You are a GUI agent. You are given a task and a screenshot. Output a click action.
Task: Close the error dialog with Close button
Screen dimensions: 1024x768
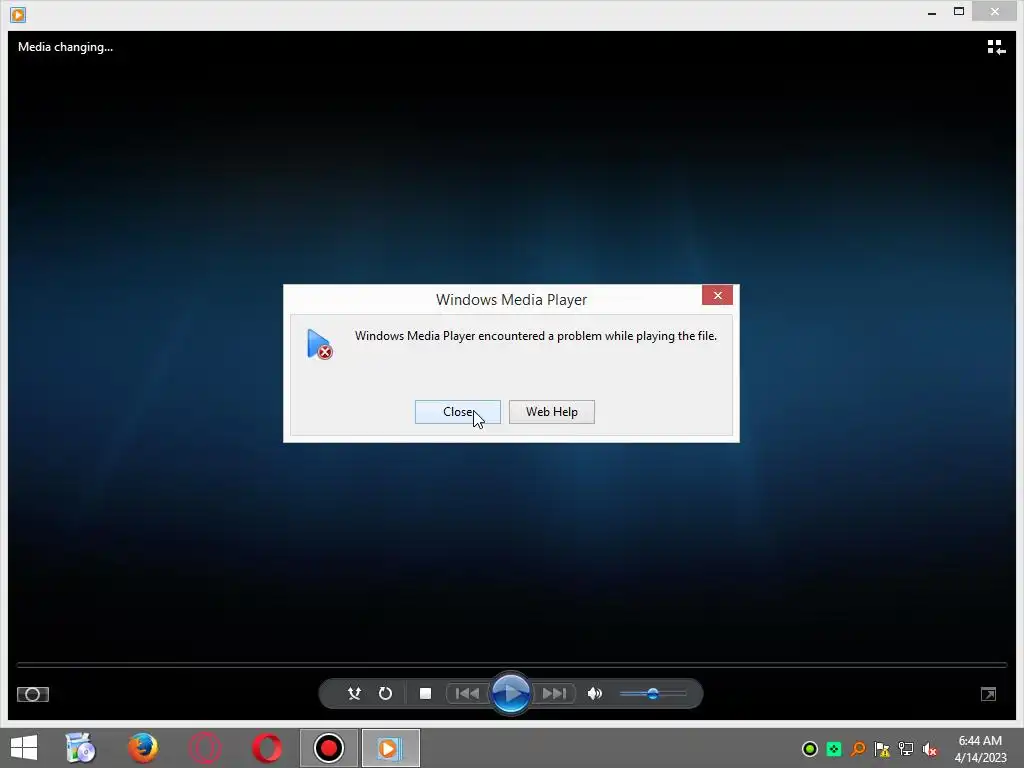(x=458, y=412)
